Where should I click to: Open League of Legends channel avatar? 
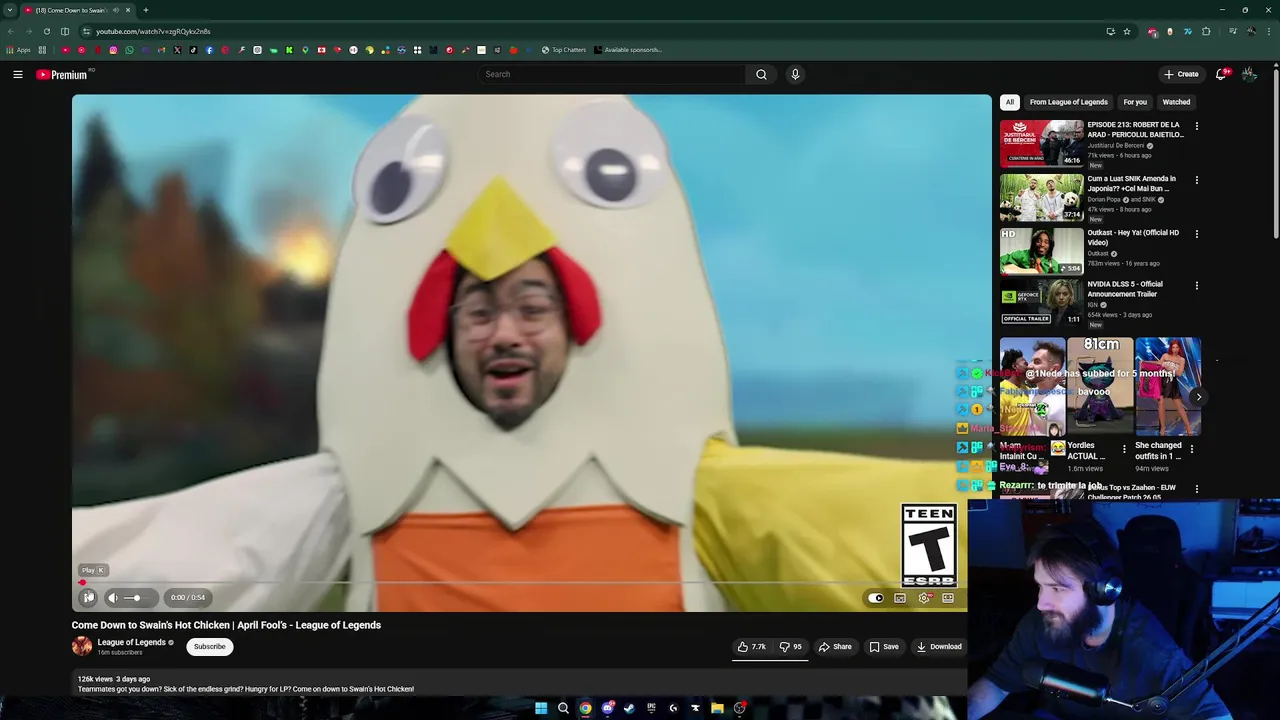click(x=82, y=646)
